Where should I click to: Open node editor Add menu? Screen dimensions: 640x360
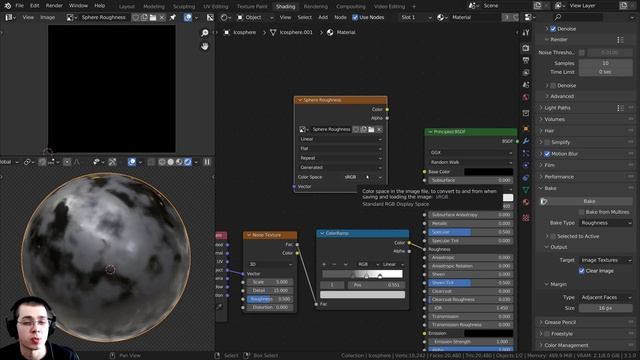[323, 18]
